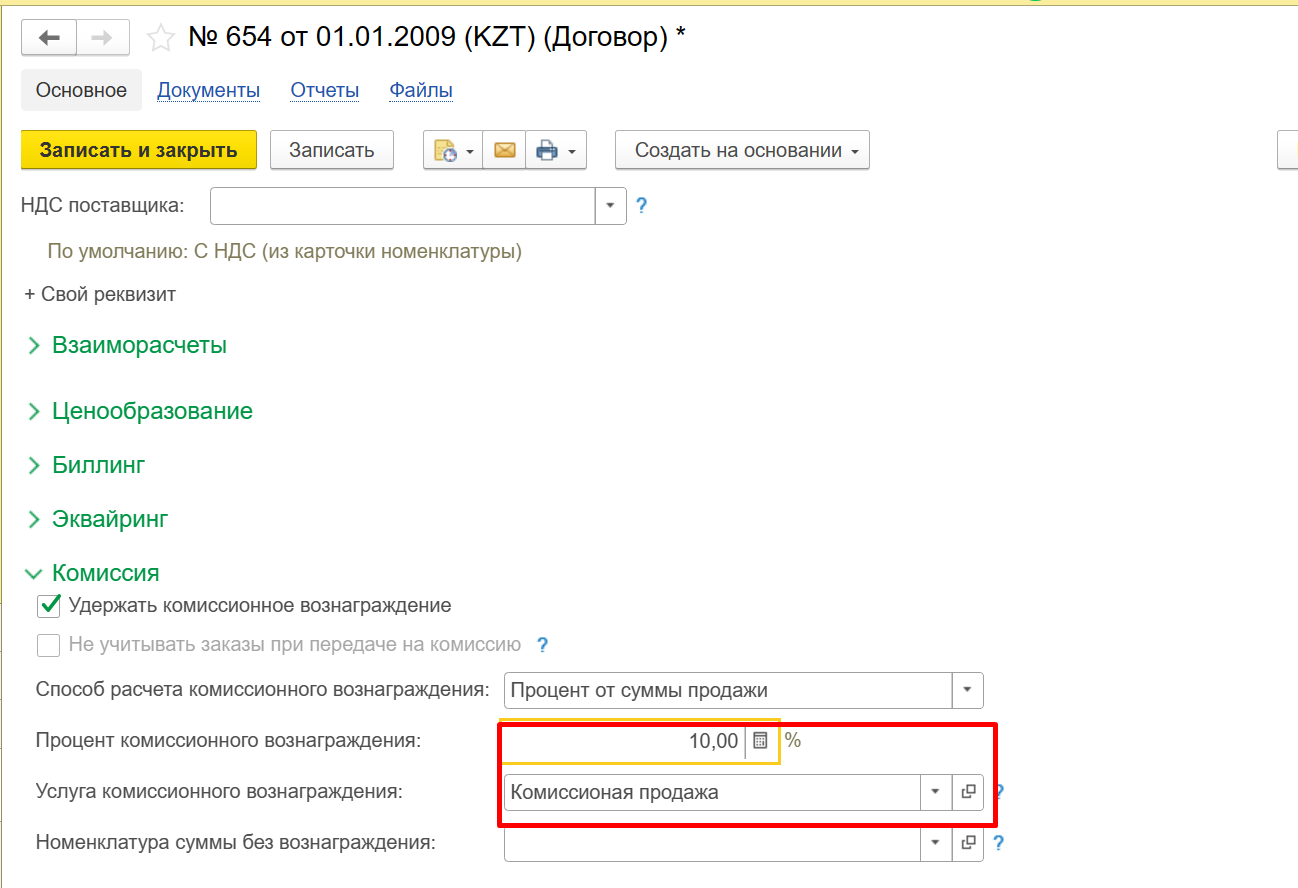Star the contract as a favorite

(x=160, y=38)
